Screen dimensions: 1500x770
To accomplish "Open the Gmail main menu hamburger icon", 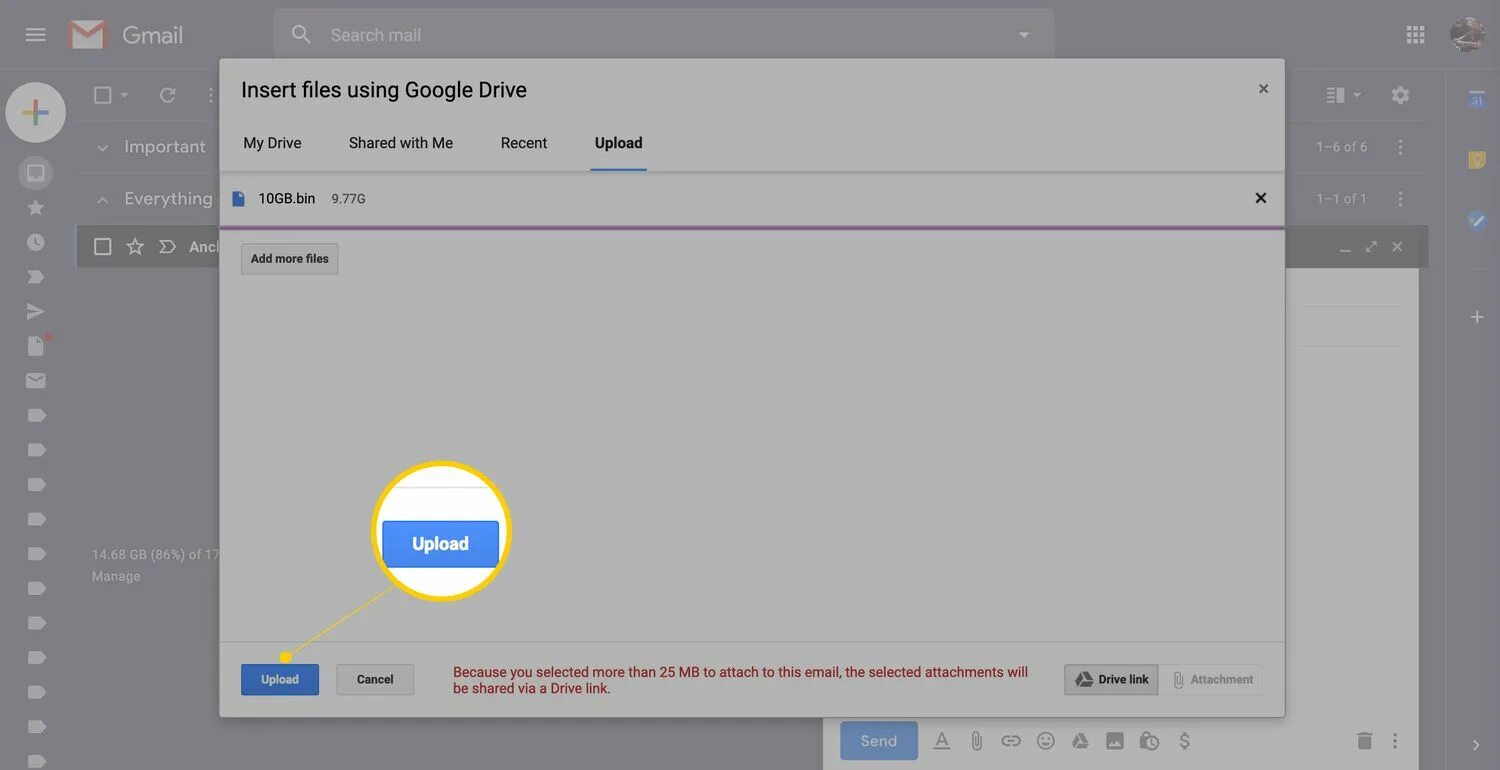I will point(35,35).
